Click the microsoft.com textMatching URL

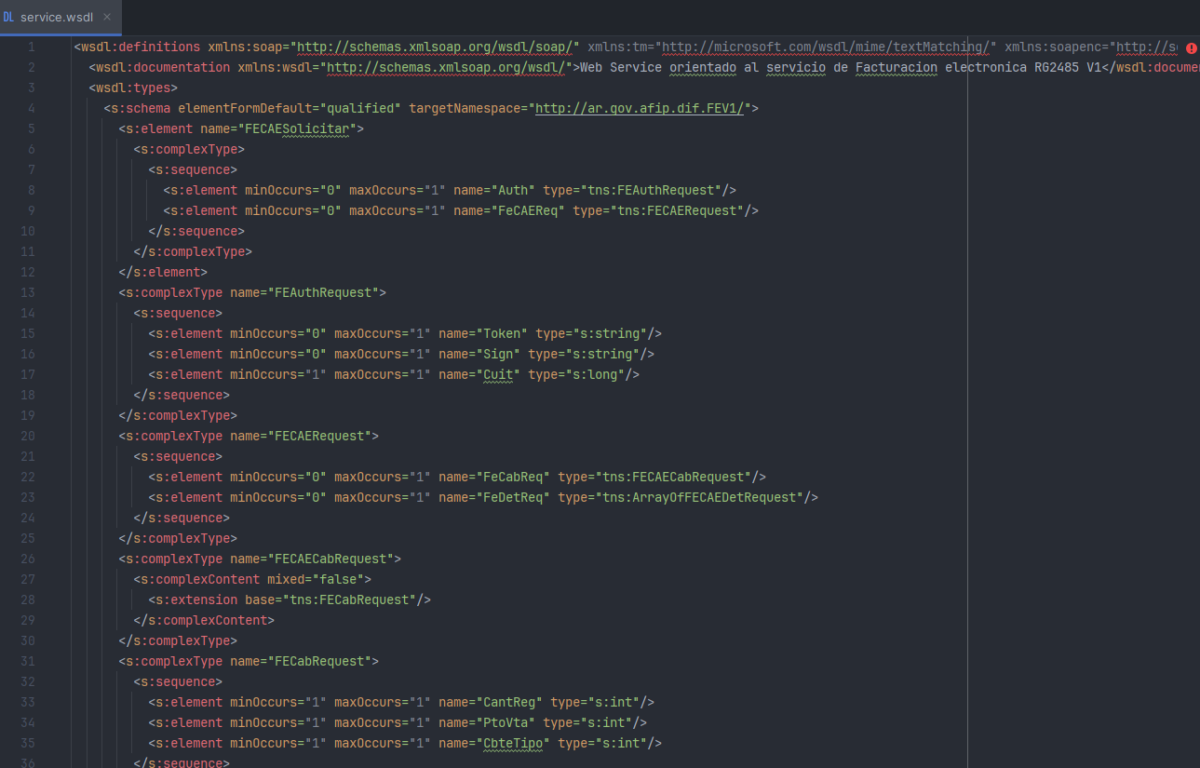click(x=829, y=47)
